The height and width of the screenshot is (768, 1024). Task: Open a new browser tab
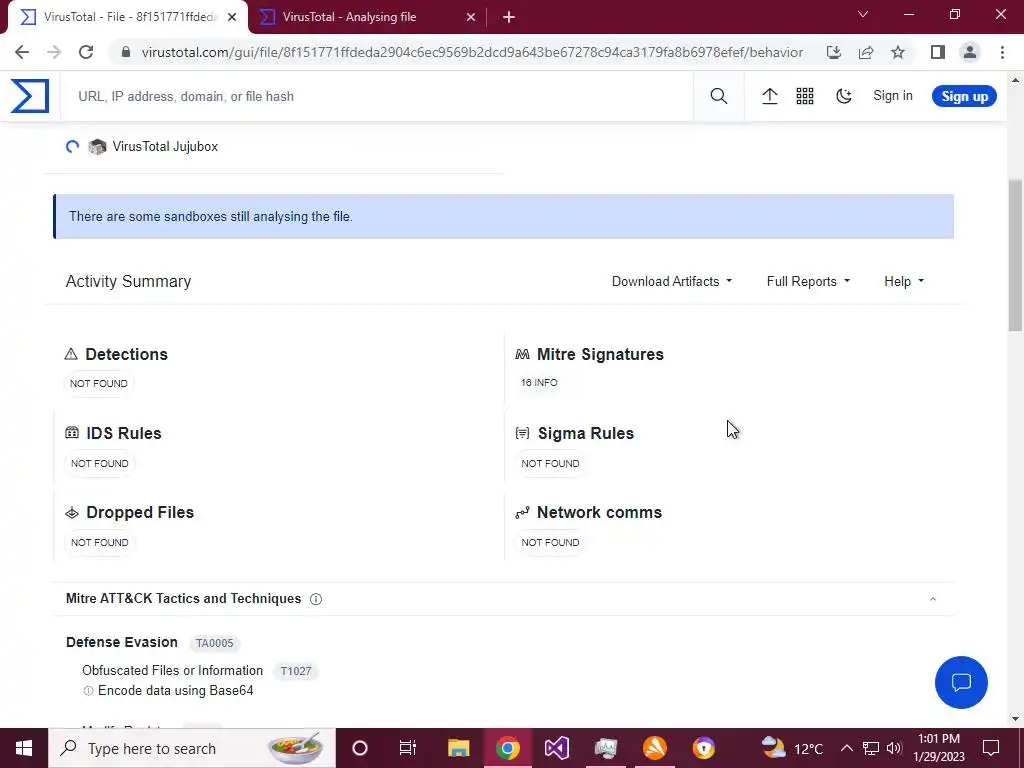pos(509,18)
